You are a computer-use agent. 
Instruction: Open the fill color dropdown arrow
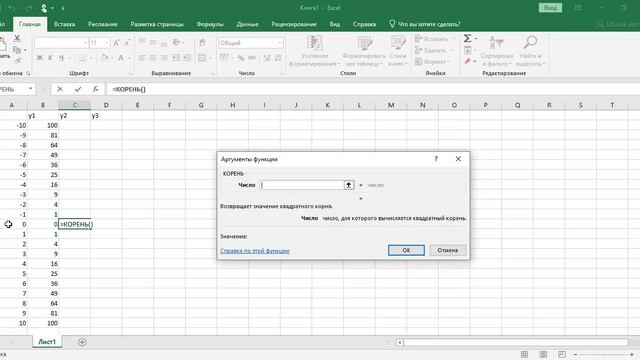112,58
